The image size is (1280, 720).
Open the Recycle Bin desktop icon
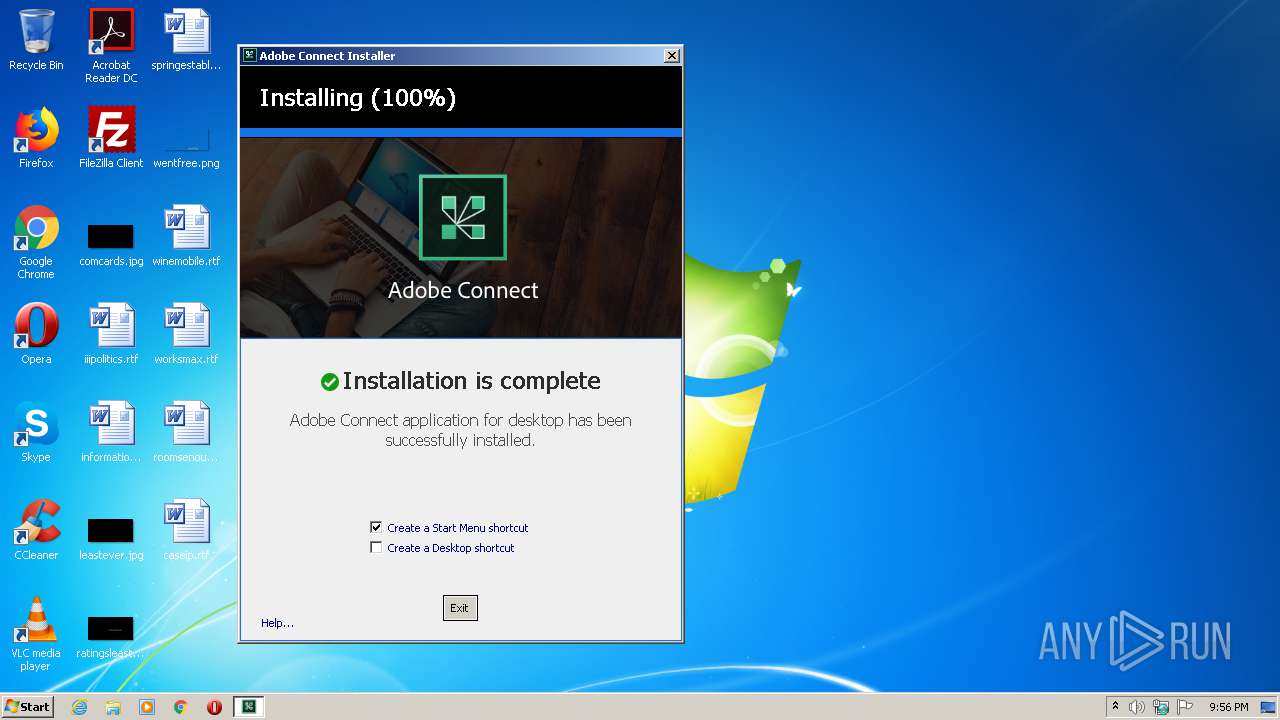pos(36,40)
